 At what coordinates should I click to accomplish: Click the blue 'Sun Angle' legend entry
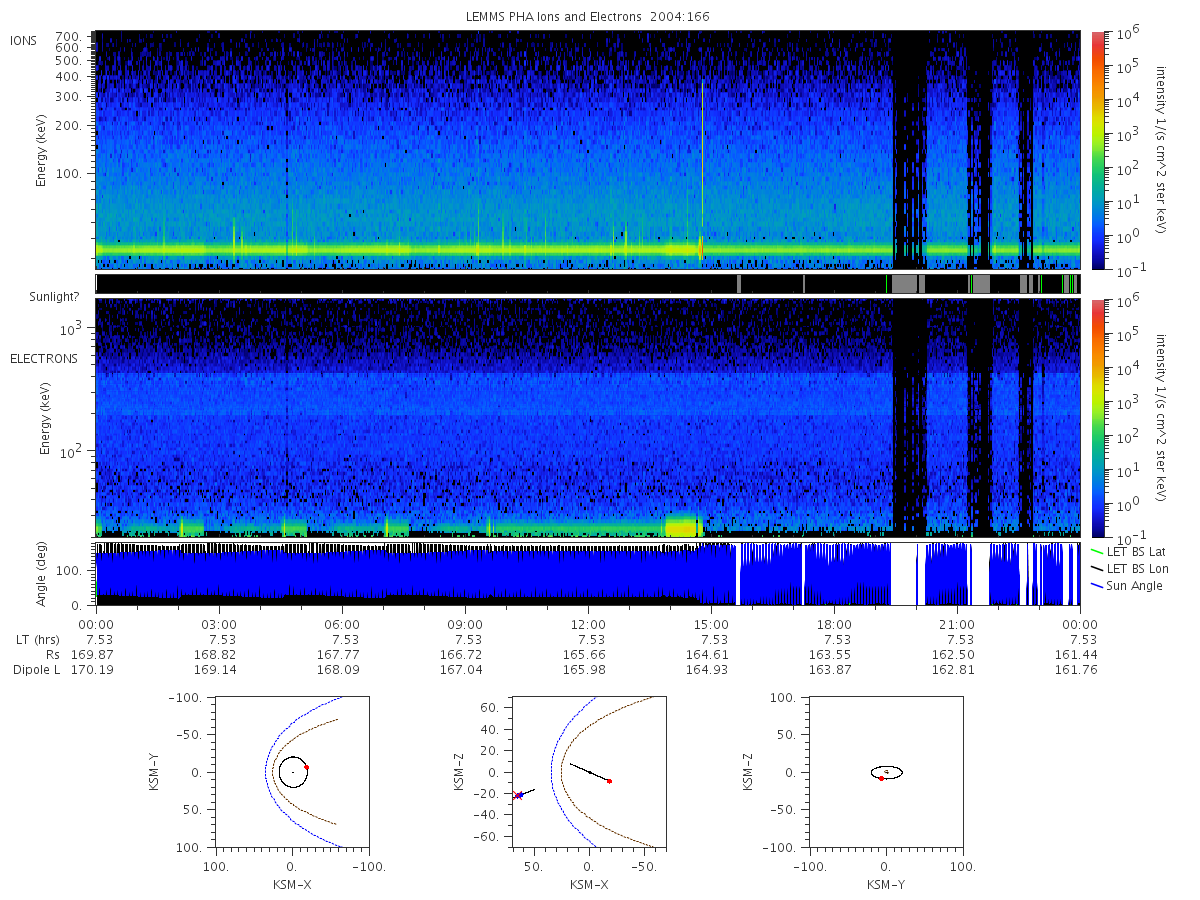coord(1127,586)
